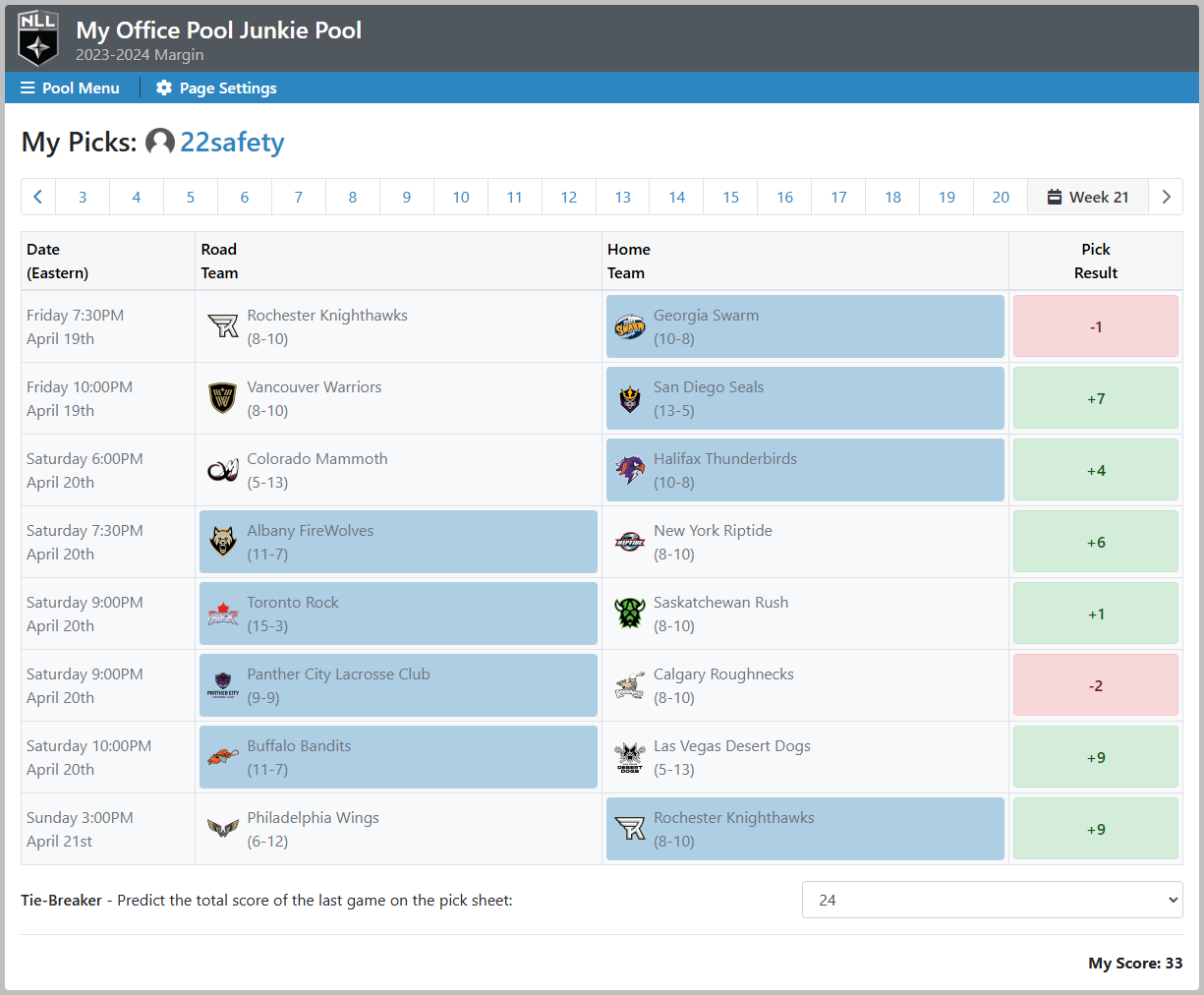Click the 22safety user avatar icon
Viewport: 1204px width, 995px height.
click(x=160, y=142)
